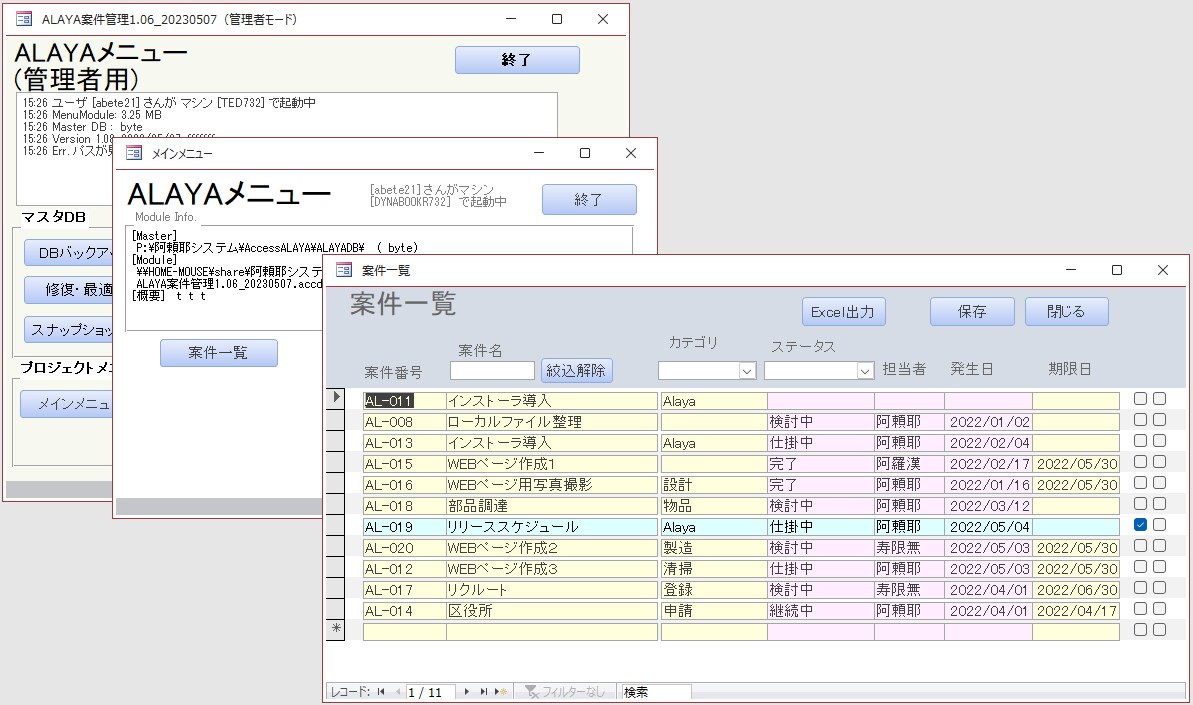Select case name WEBページ用写真撮影
This screenshot has width=1193, height=705.
tap(552, 485)
